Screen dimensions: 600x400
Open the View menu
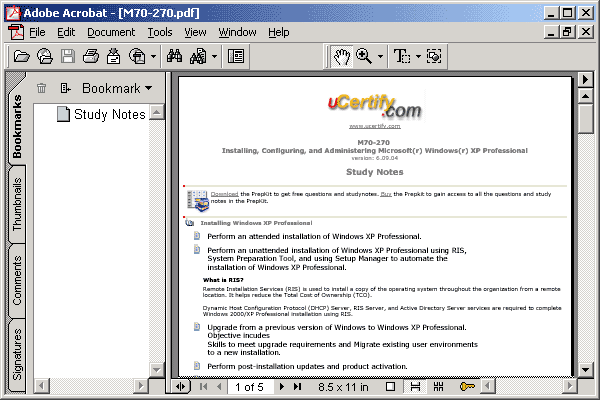(195, 32)
